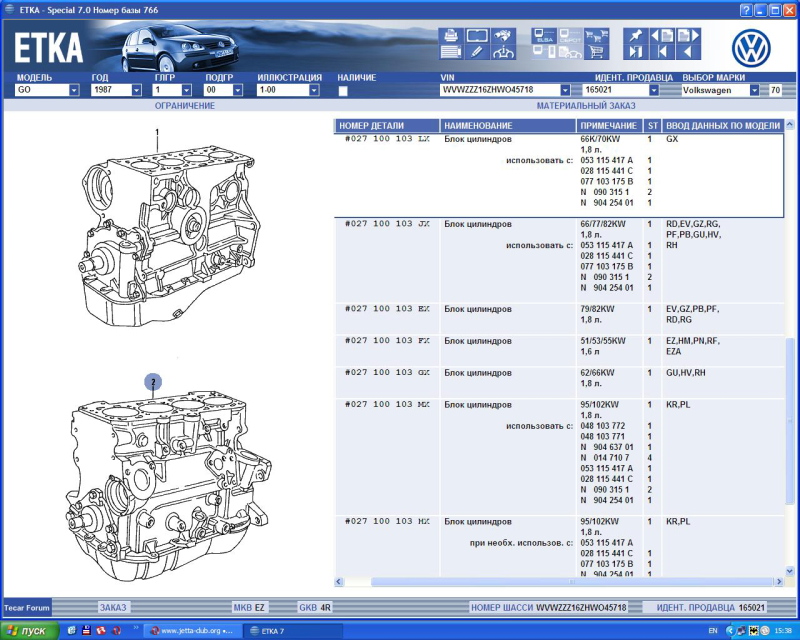Open the multiple shopping carts icon
800x640 pixels.
(596, 35)
